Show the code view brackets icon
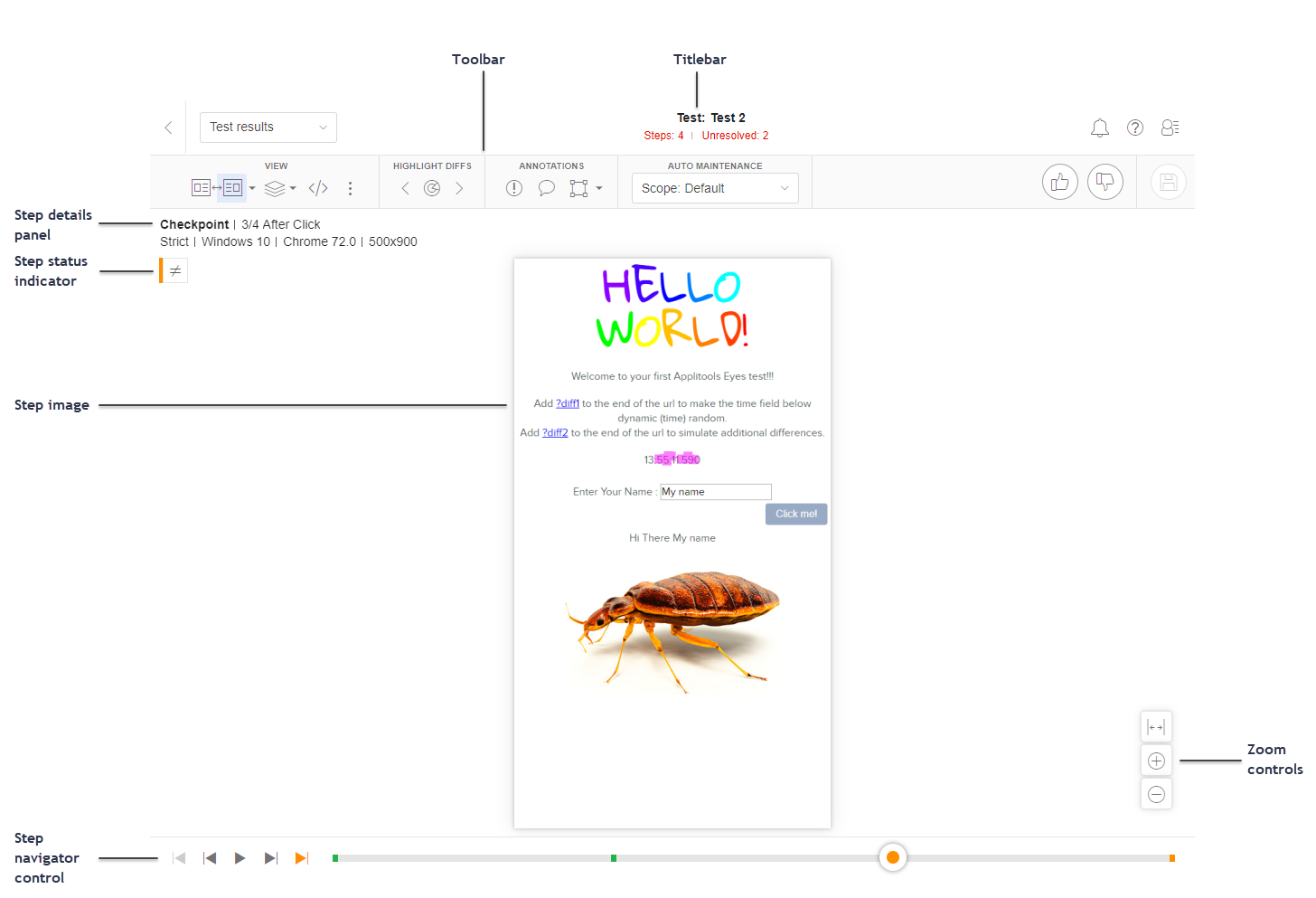This screenshot has height=898, width=1316. click(x=318, y=188)
